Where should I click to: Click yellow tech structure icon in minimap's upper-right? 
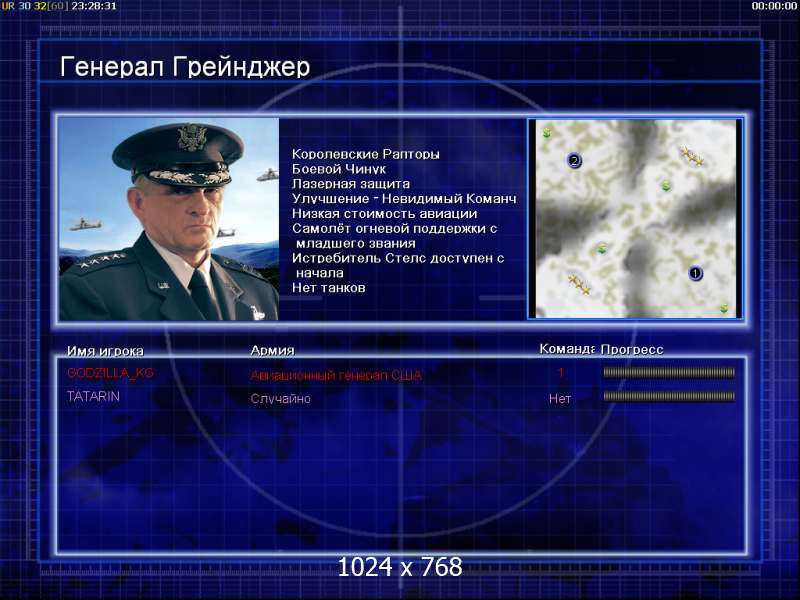692,156
